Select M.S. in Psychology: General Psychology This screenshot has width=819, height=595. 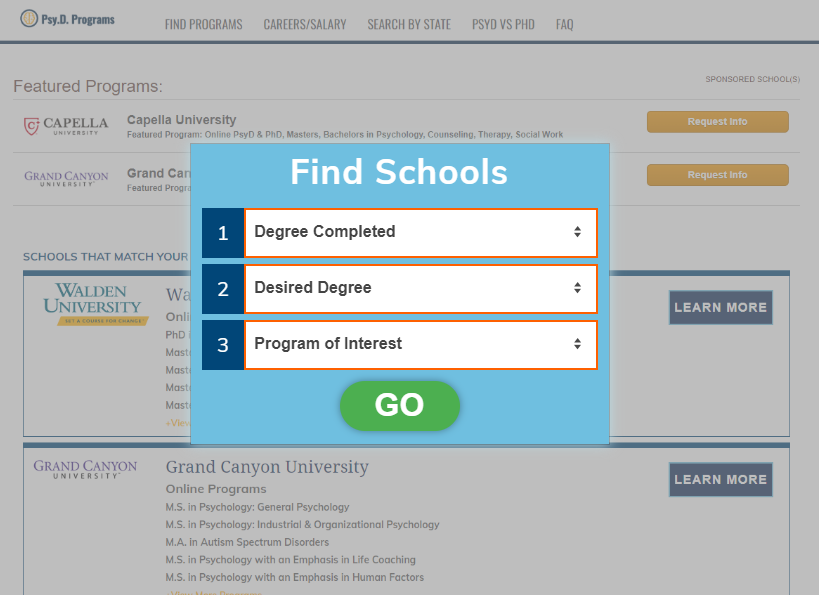click(x=258, y=507)
